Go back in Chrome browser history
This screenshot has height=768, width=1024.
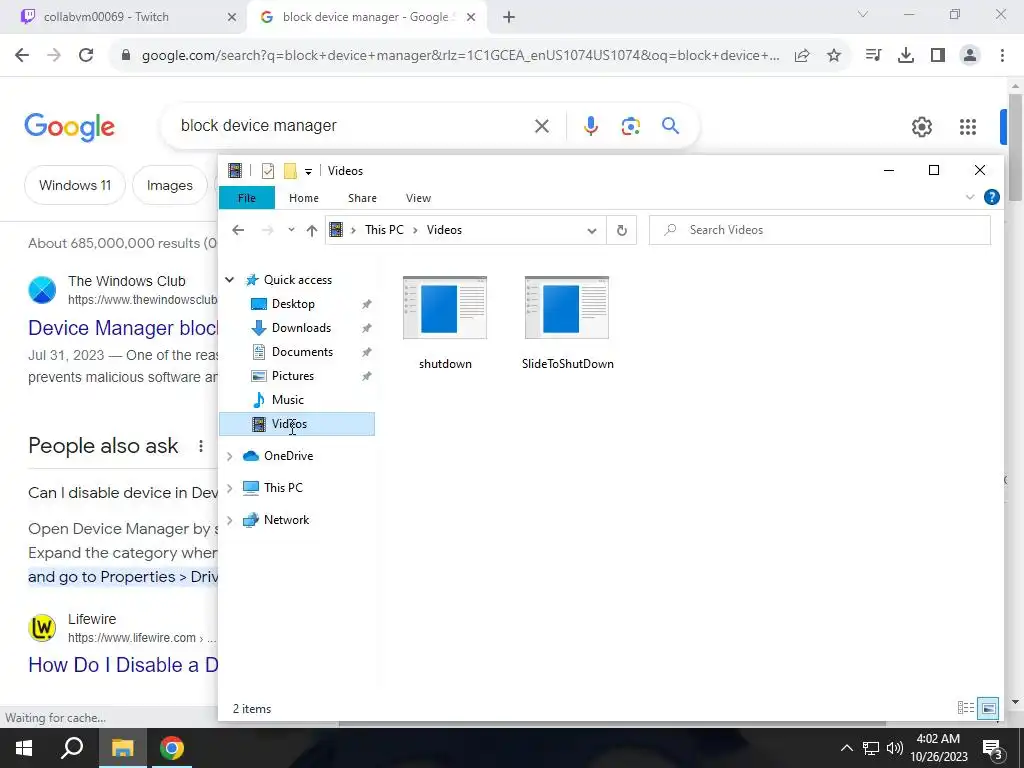click(x=22, y=56)
